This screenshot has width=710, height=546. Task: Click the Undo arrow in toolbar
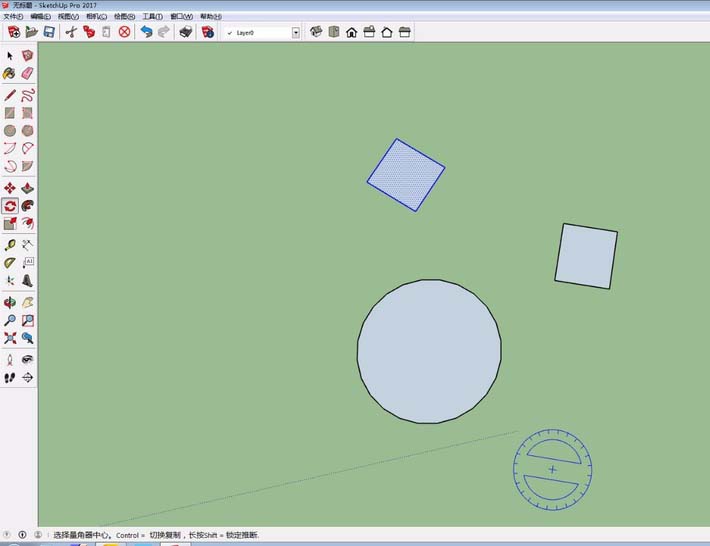(x=147, y=32)
